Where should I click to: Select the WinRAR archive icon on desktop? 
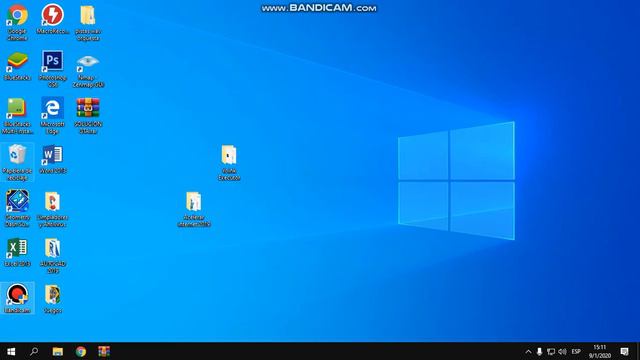point(88,116)
